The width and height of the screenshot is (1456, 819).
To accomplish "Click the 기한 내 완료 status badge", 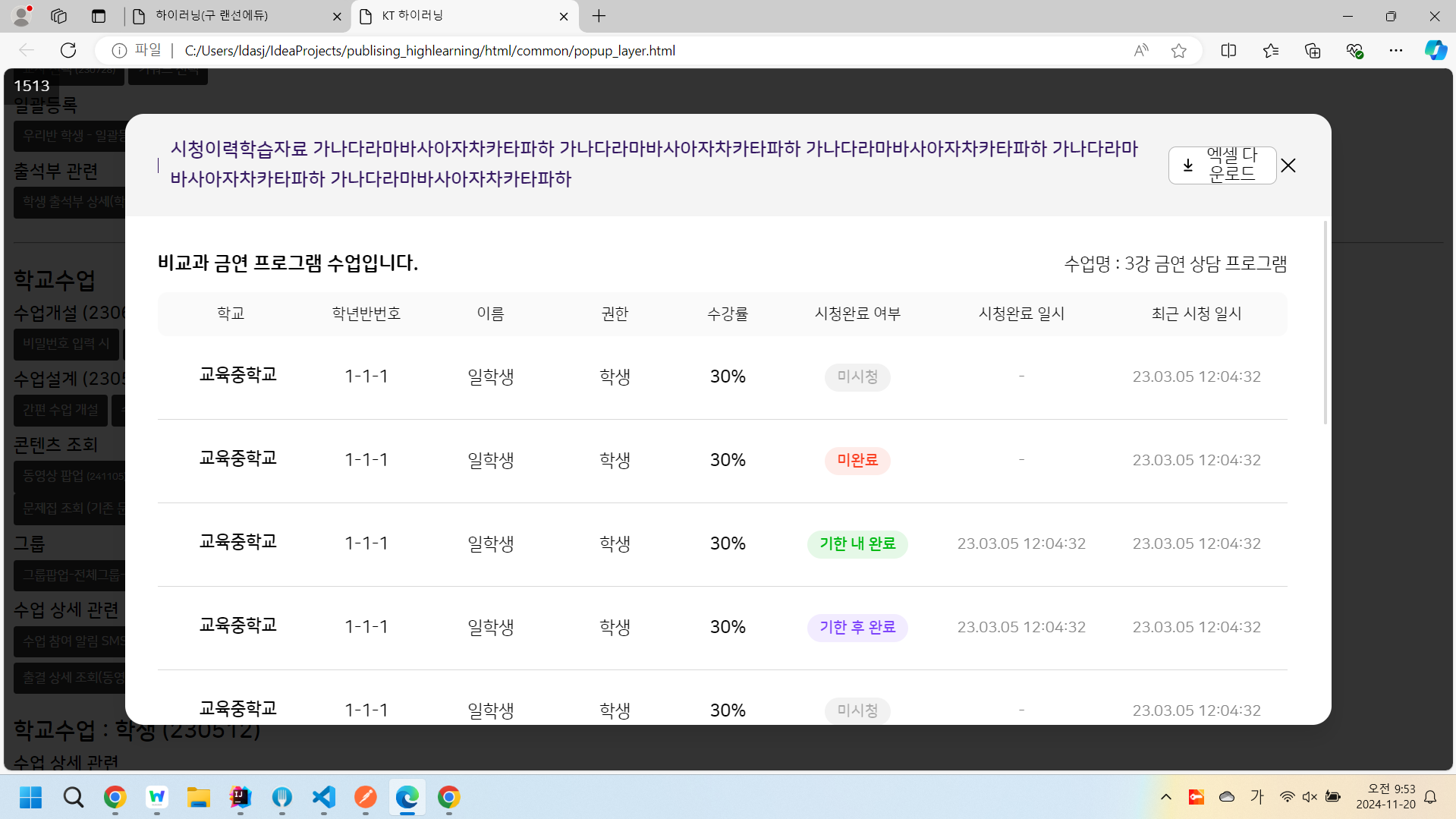I will (857, 543).
